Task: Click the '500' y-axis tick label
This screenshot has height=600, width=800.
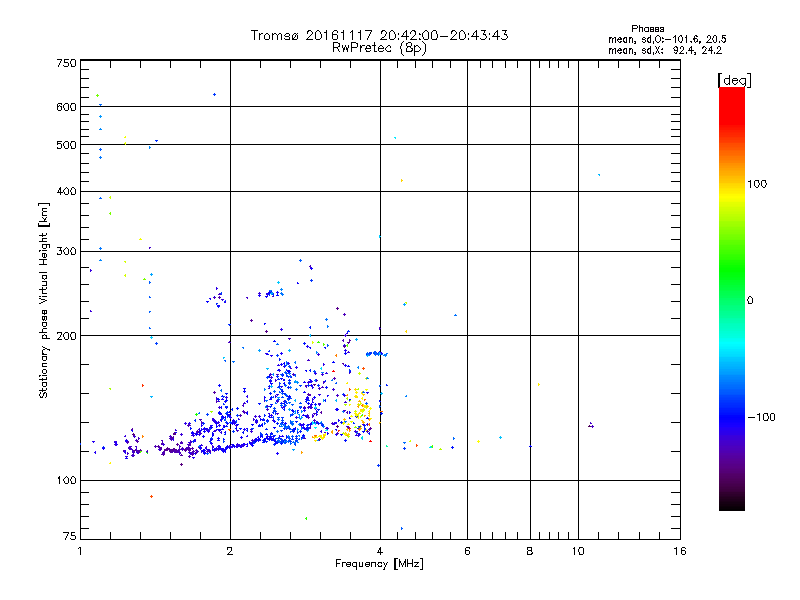Action: click(66, 145)
